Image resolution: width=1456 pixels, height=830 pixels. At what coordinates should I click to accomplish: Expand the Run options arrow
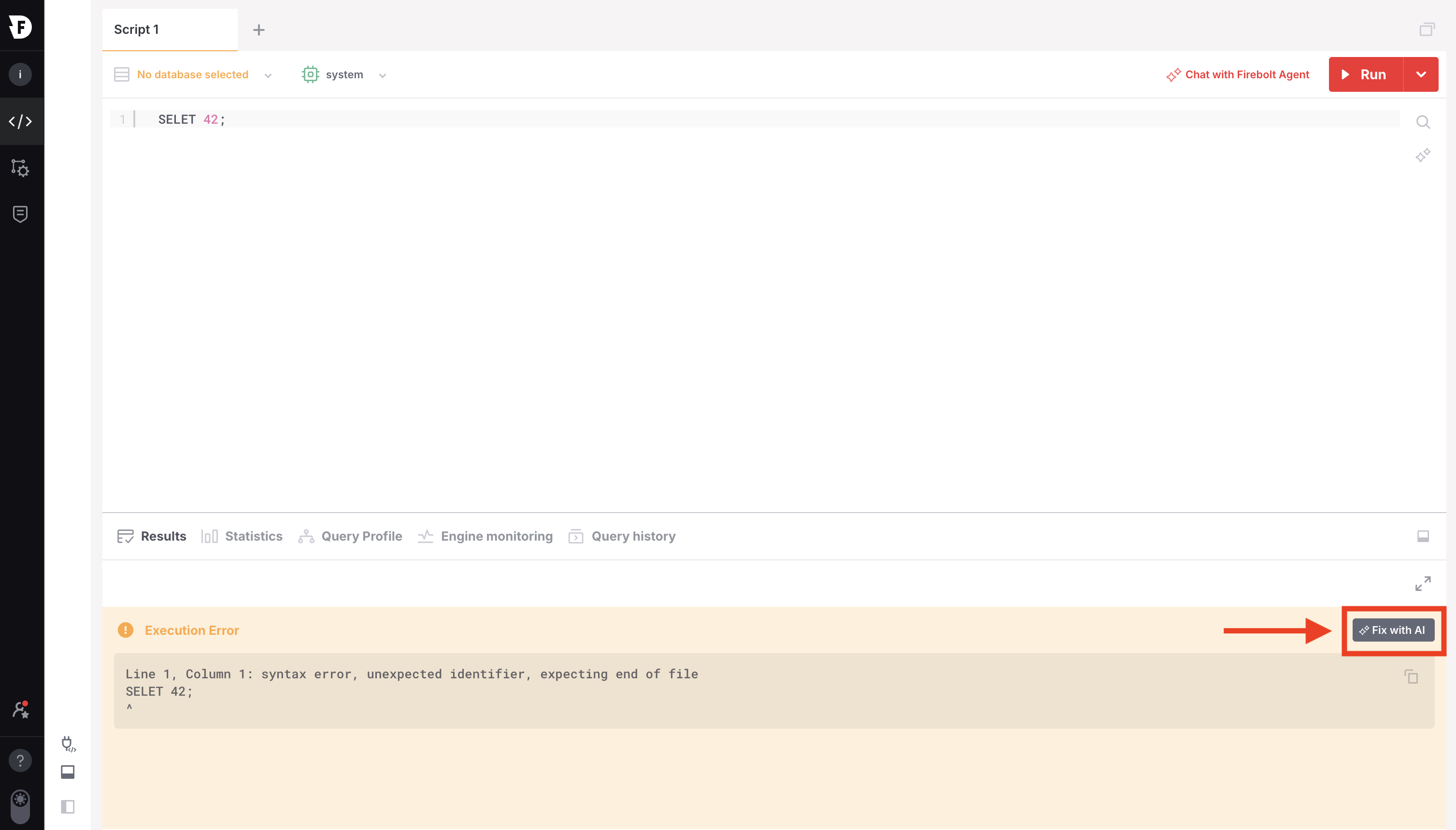[x=1421, y=75]
